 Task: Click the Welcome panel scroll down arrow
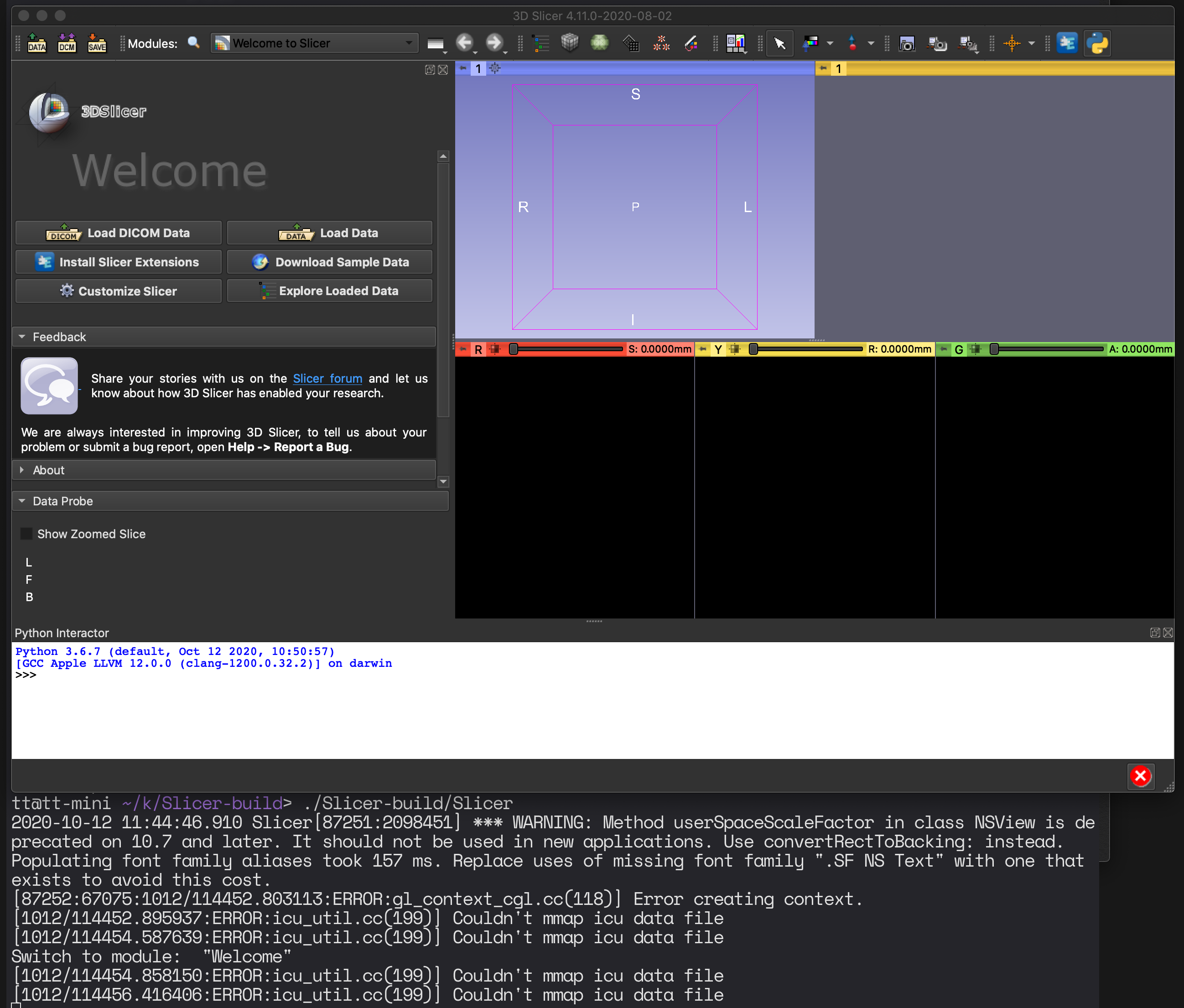click(443, 482)
